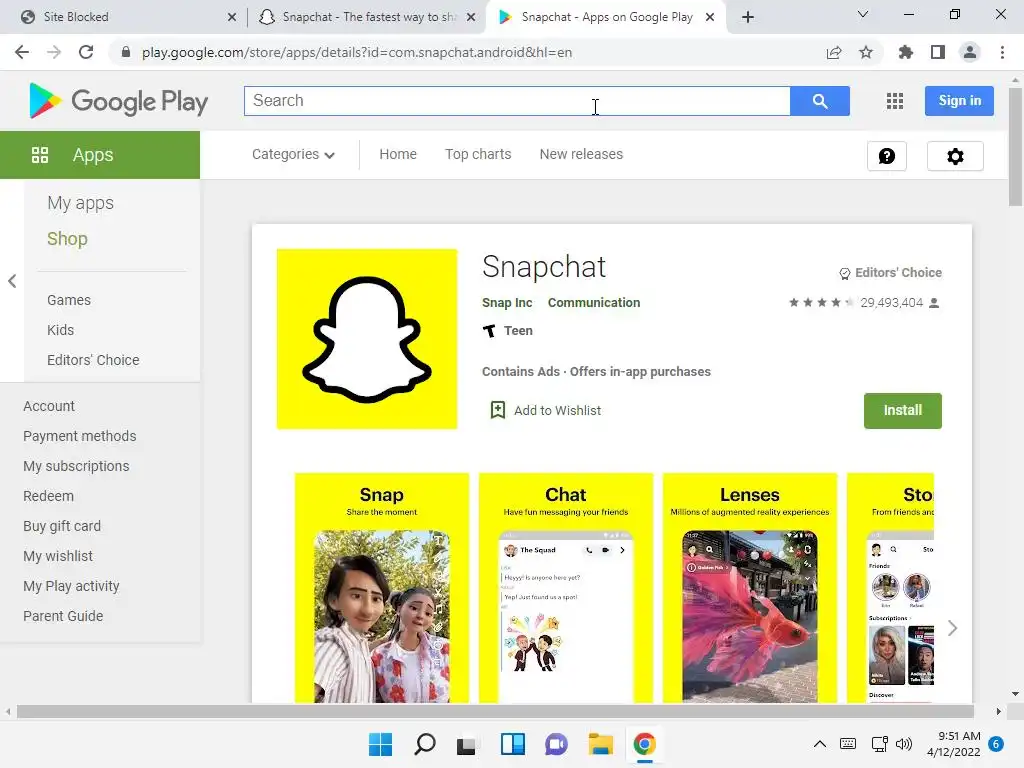The width and height of the screenshot is (1024, 768).
Task: Open taskbar Search magnifier
Action: click(x=424, y=744)
